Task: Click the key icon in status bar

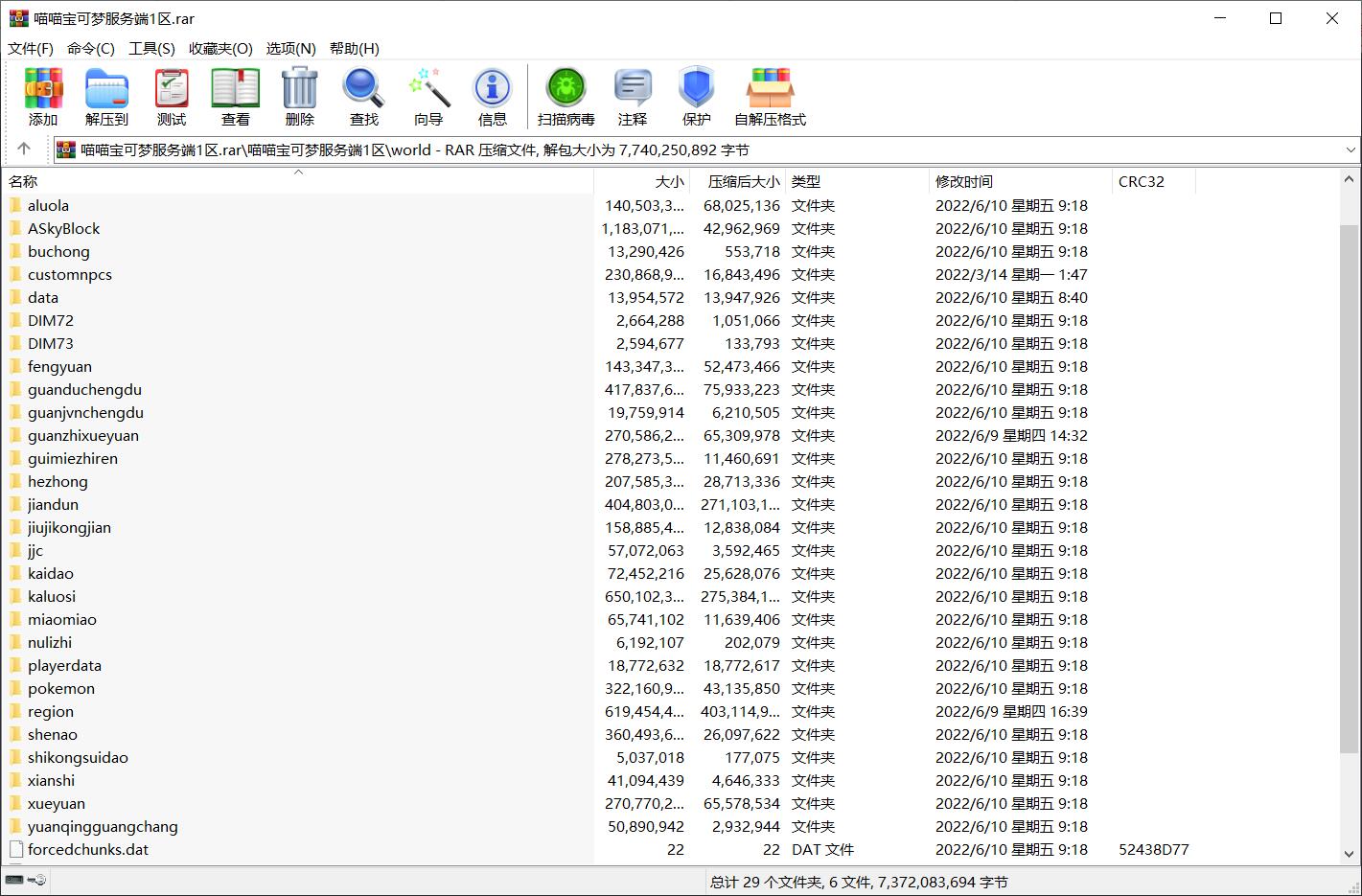Action: pos(37,880)
